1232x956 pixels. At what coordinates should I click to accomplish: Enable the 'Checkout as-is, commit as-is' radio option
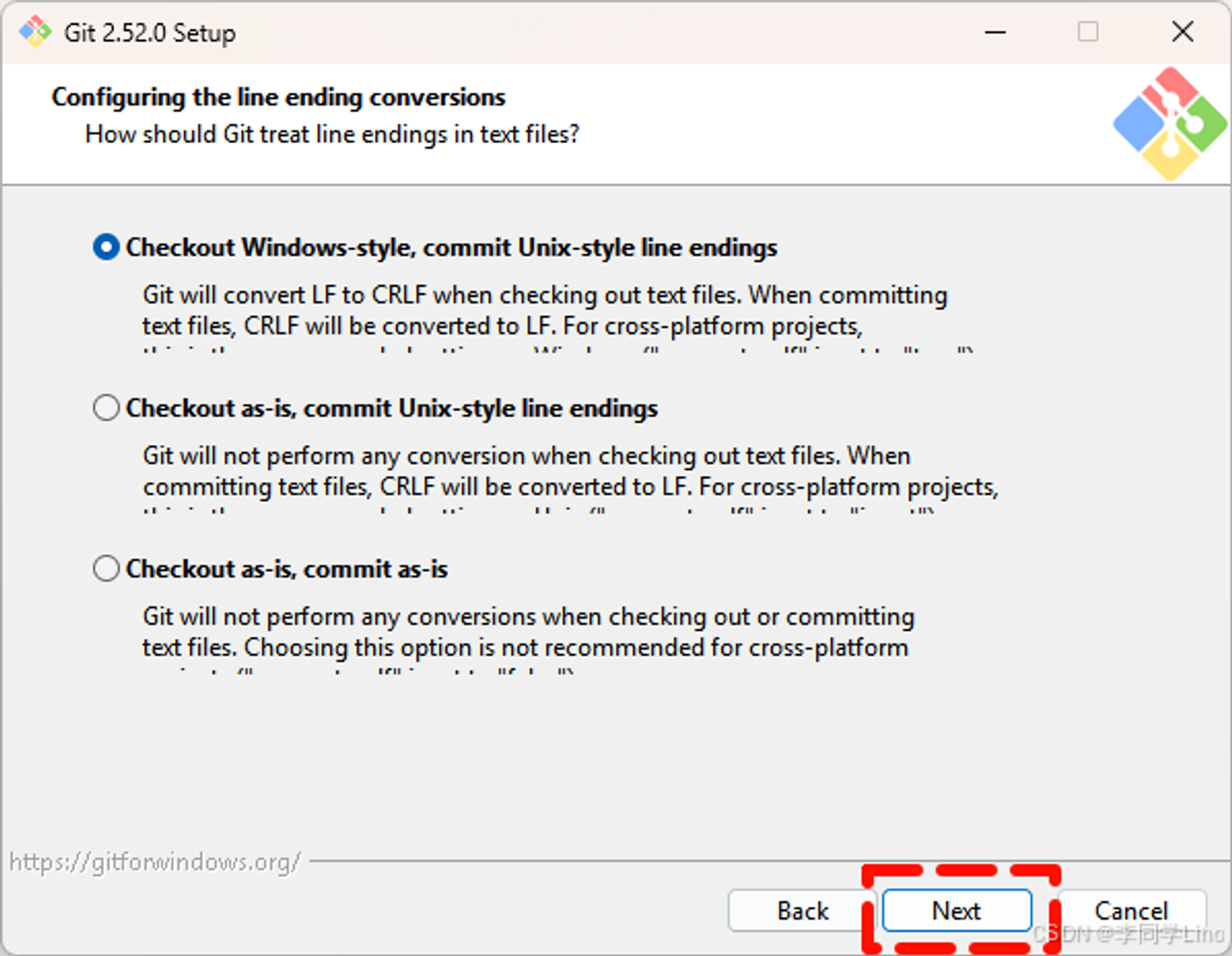point(106,569)
